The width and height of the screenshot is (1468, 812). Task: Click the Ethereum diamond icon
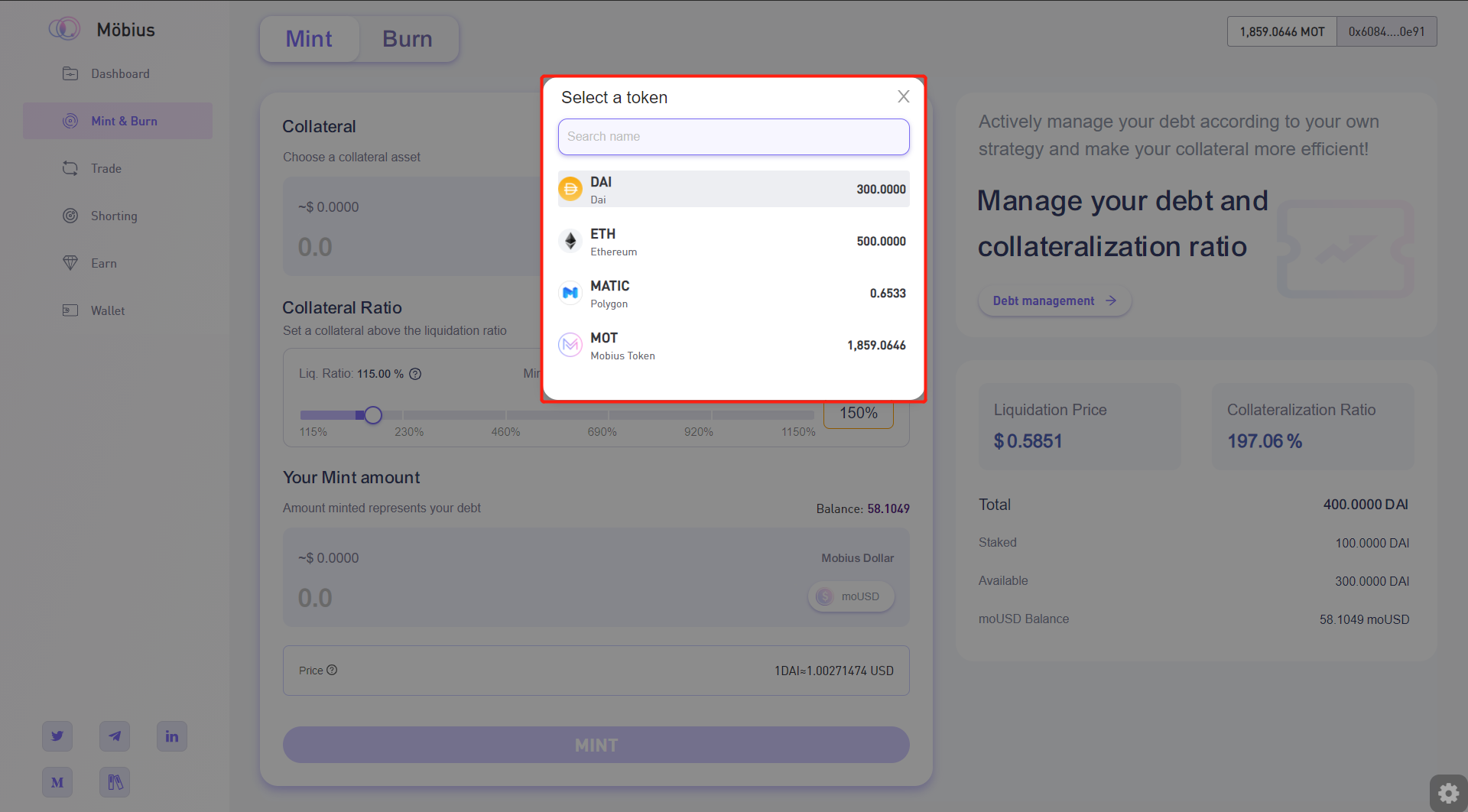coord(570,241)
